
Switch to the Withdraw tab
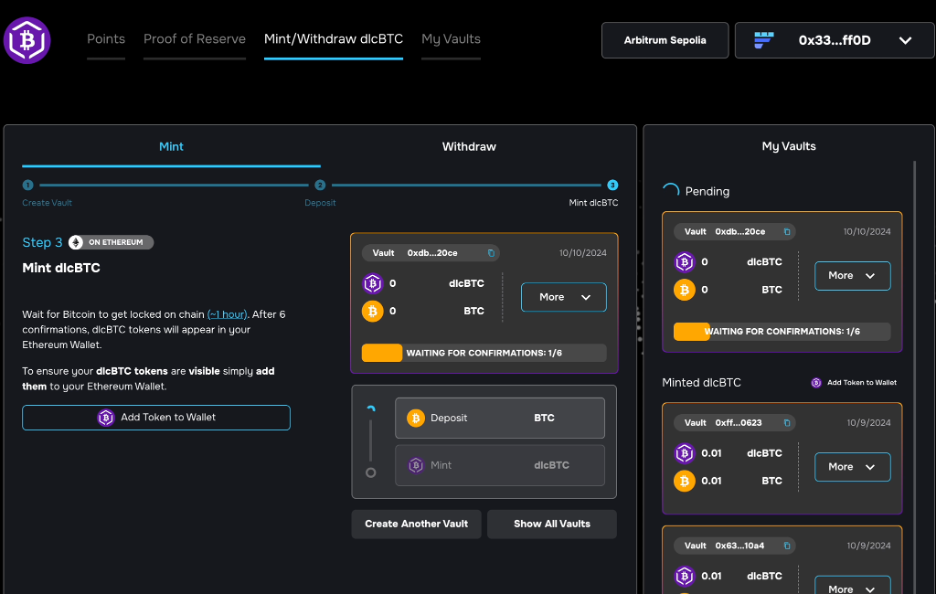(469, 147)
